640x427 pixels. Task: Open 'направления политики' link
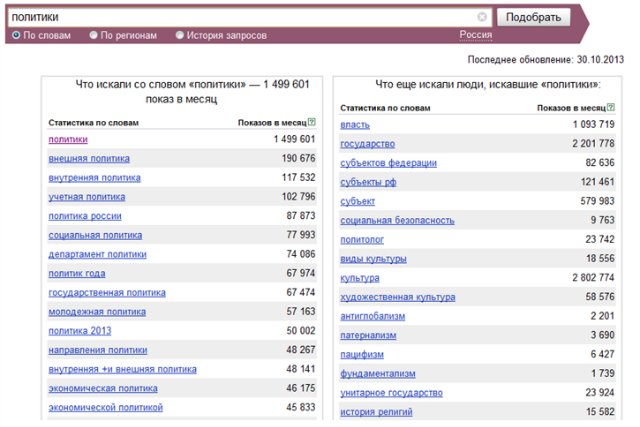point(98,350)
